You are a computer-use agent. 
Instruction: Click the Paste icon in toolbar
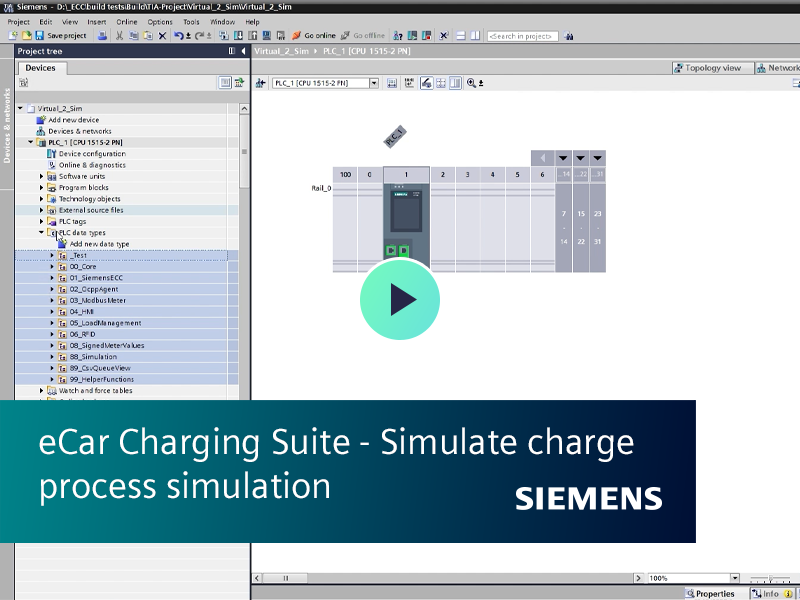(x=148, y=36)
